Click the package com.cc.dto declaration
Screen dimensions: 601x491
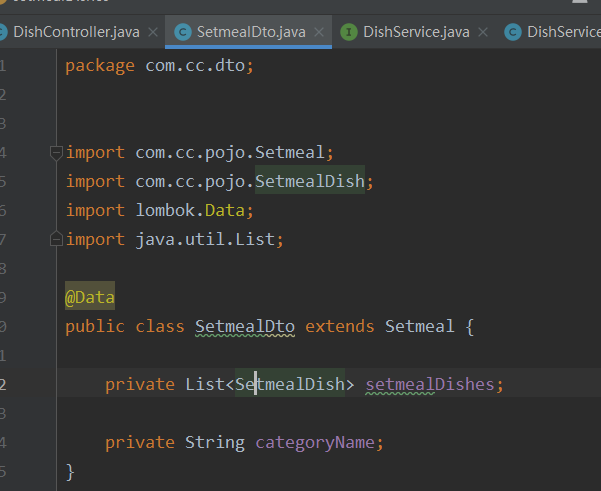159,66
